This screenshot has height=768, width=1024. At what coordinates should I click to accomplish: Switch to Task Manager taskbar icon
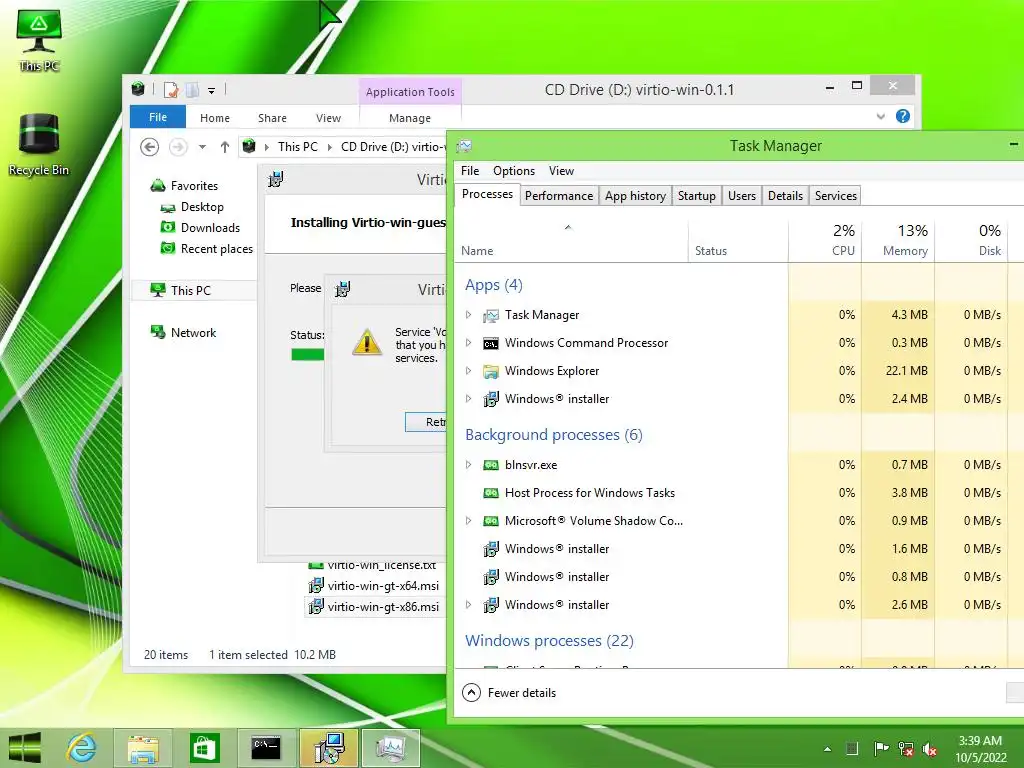point(391,748)
